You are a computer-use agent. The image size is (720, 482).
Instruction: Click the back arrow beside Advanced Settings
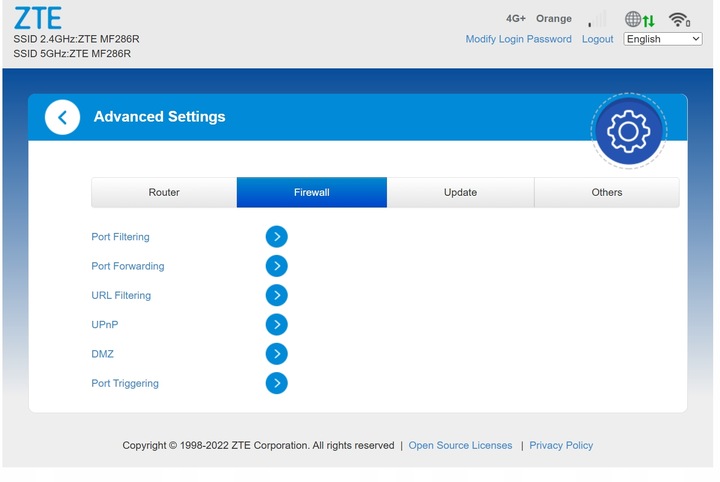tap(62, 117)
